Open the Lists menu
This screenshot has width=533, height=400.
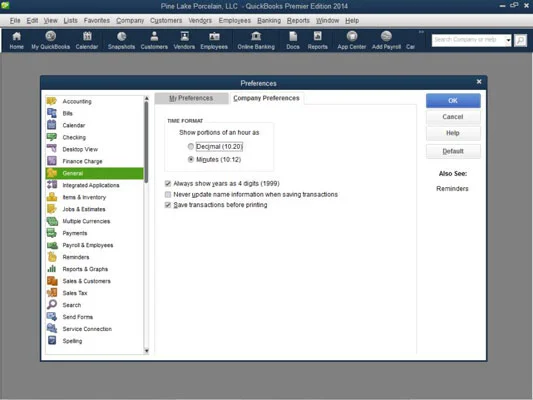pyautogui.click(x=70, y=20)
